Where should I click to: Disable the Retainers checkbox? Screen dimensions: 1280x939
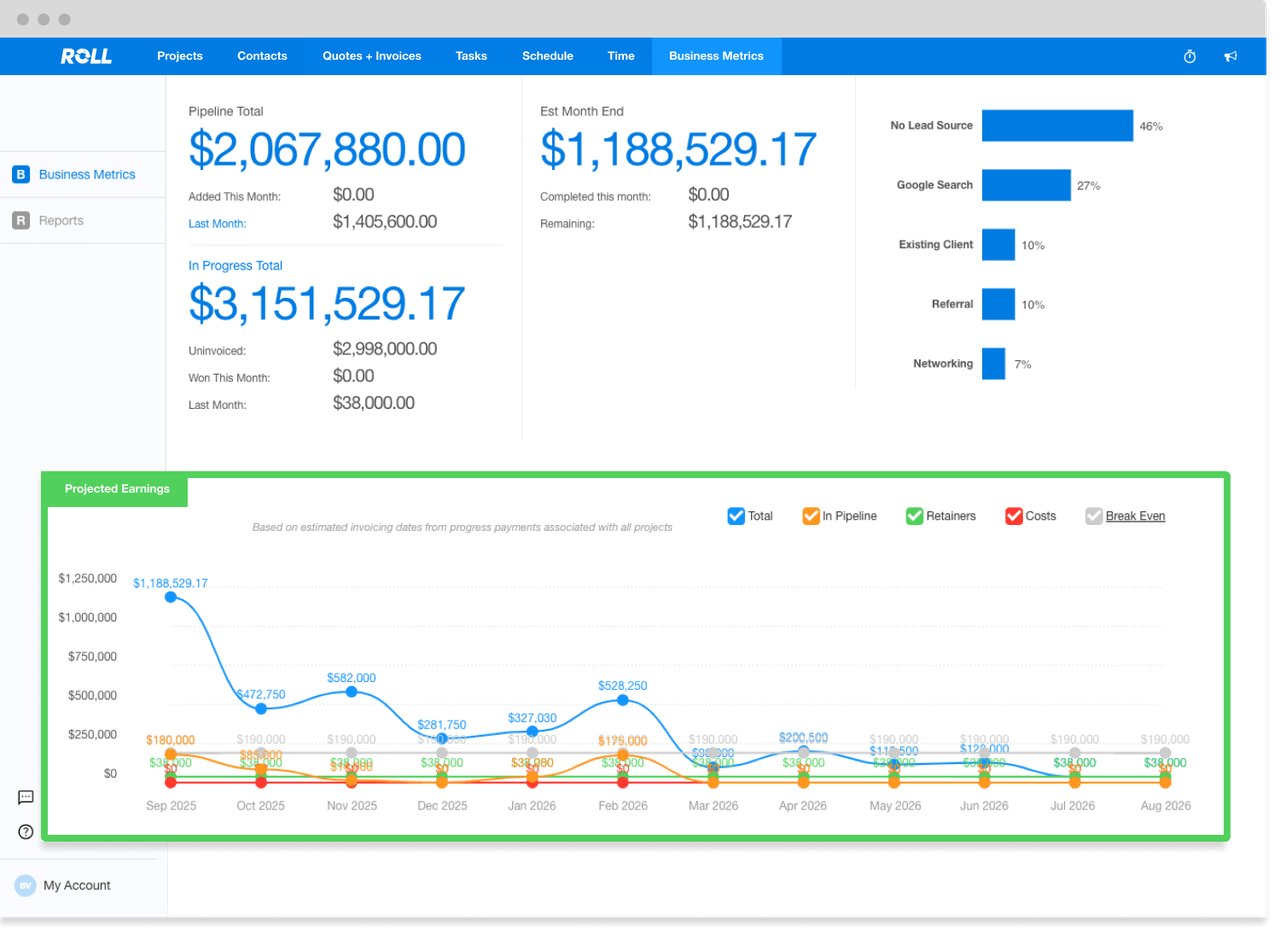[914, 516]
